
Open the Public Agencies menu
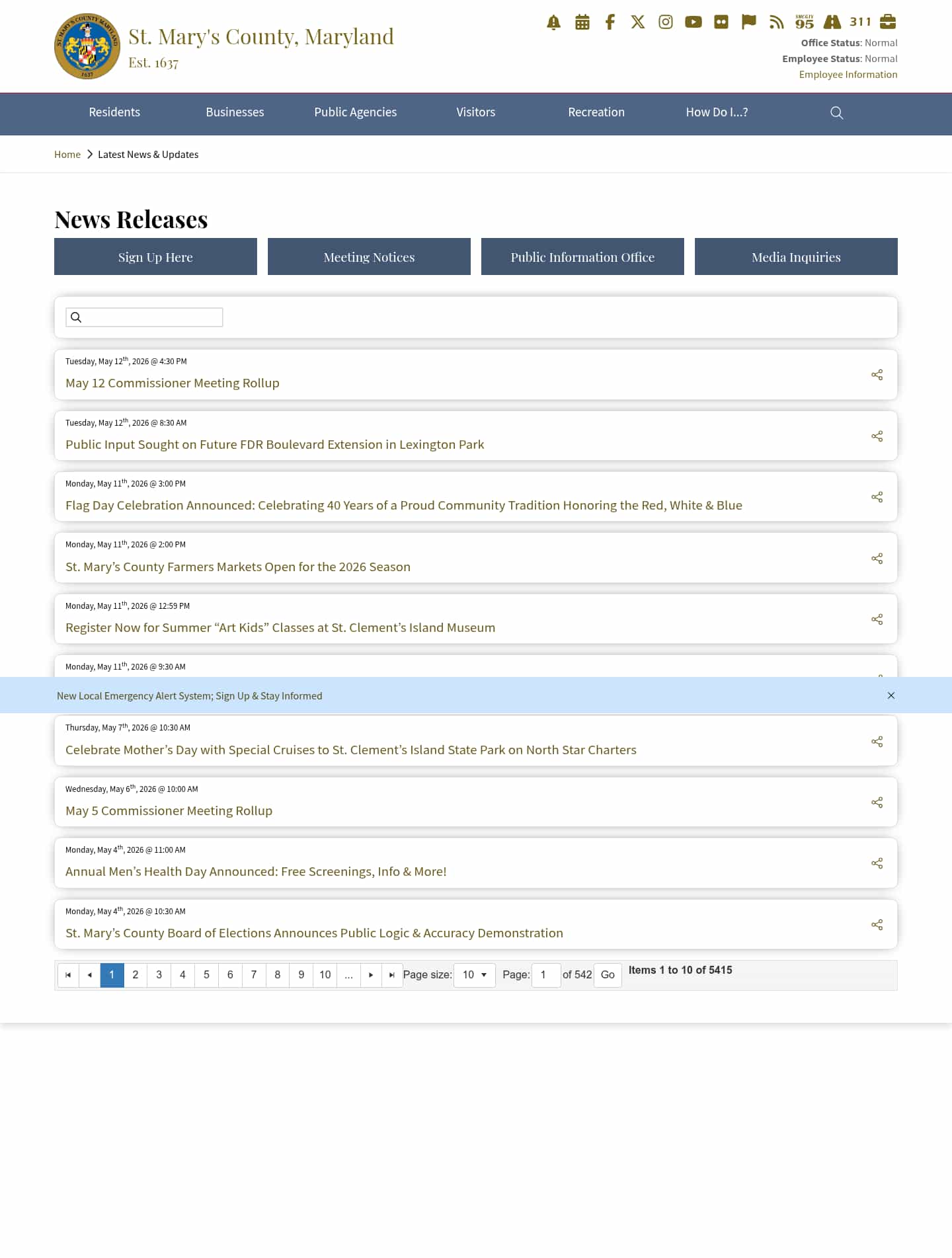[x=356, y=112]
